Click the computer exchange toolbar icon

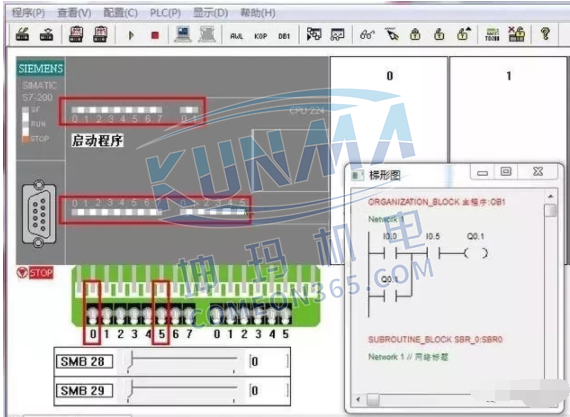[x=182, y=34]
